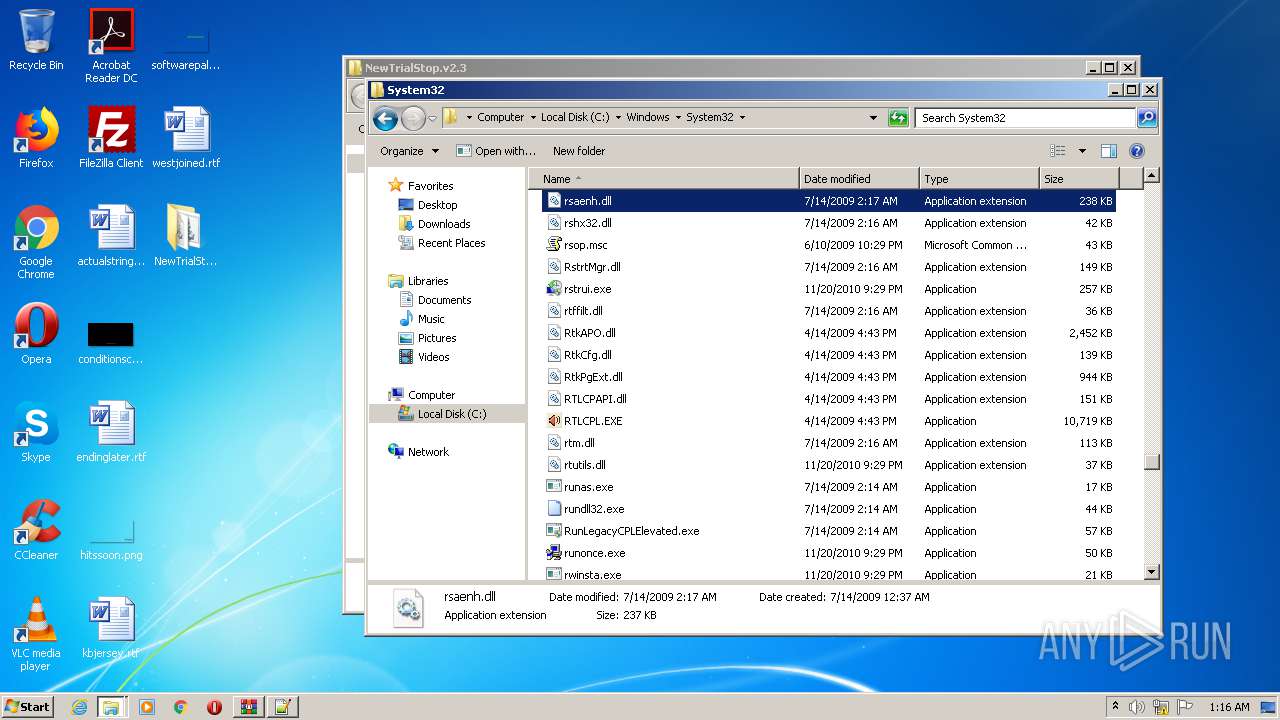Expand Computer breadcrumb arrow in address bar
1280x720 pixels.
[x=532, y=118]
